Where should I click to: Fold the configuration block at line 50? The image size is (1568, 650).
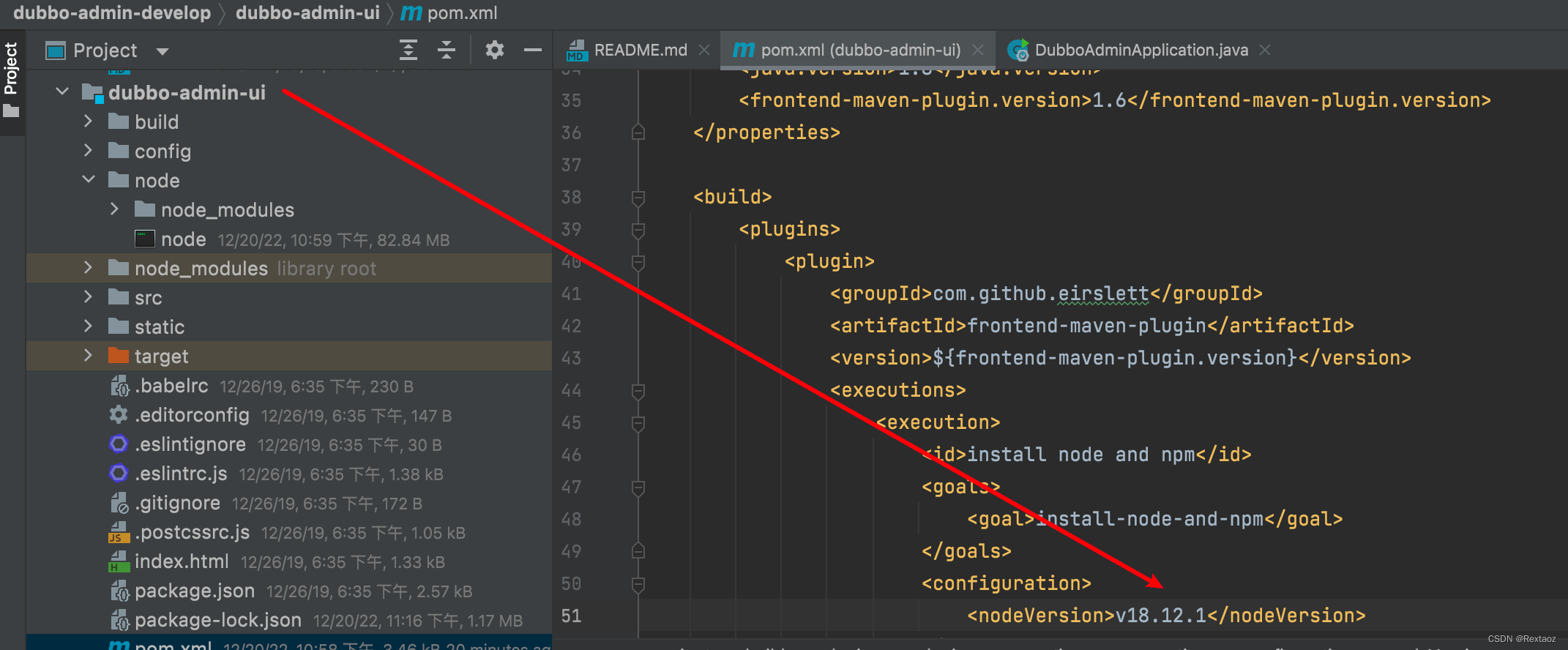pos(638,583)
